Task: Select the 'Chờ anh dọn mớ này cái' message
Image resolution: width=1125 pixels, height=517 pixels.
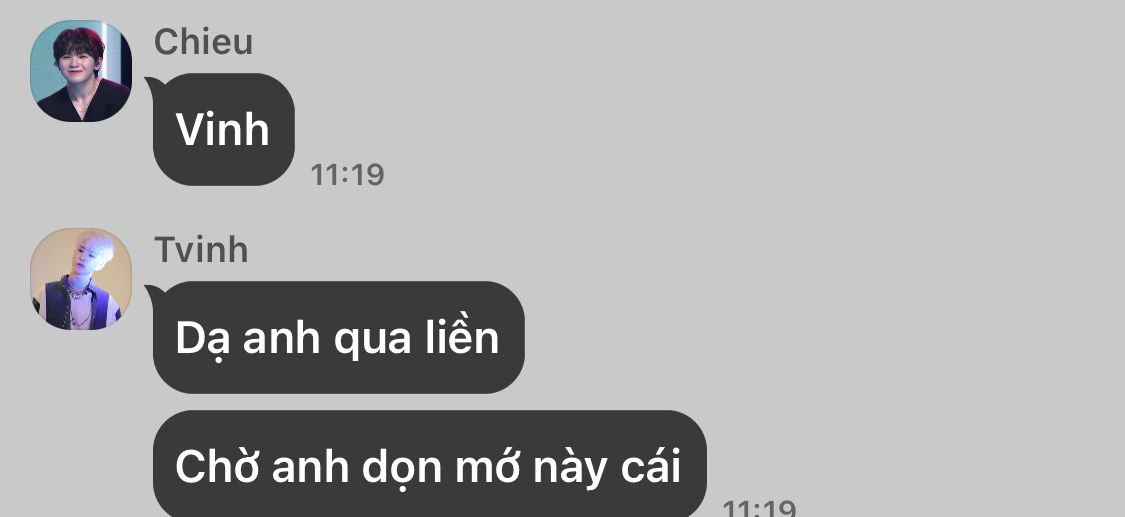Action: click(430, 465)
